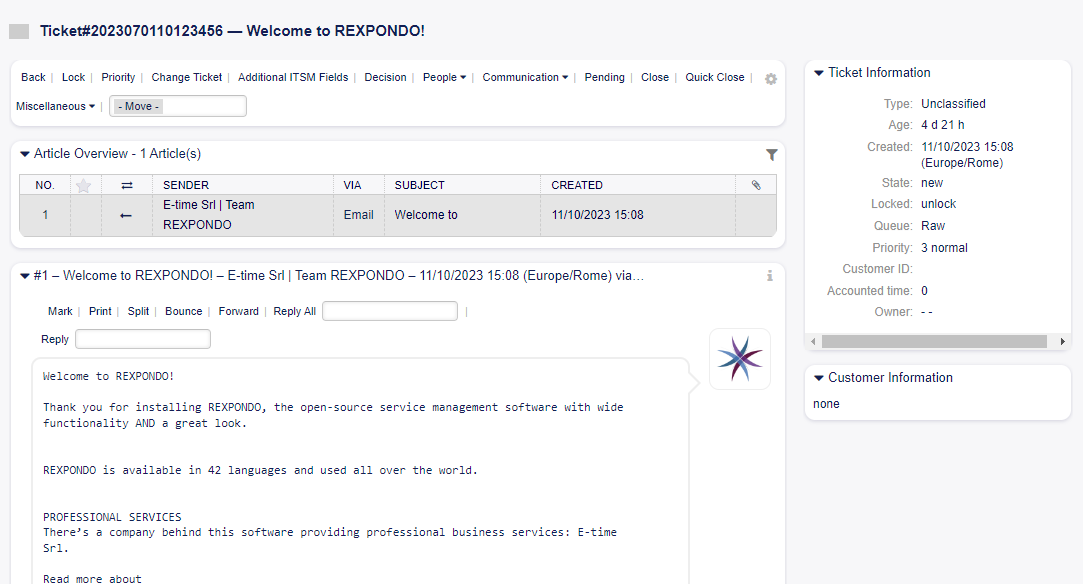Collapse the Customer Information panel
Image resolution: width=1083 pixels, height=584 pixels.
(819, 378)
